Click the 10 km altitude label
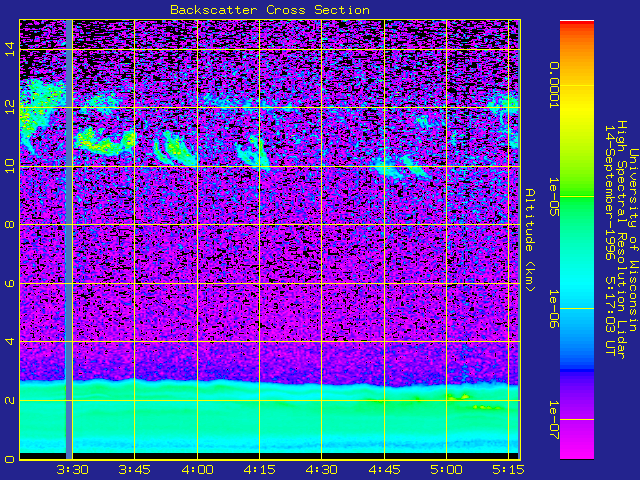This screenshot has height=480, width=640. [10, 166]
